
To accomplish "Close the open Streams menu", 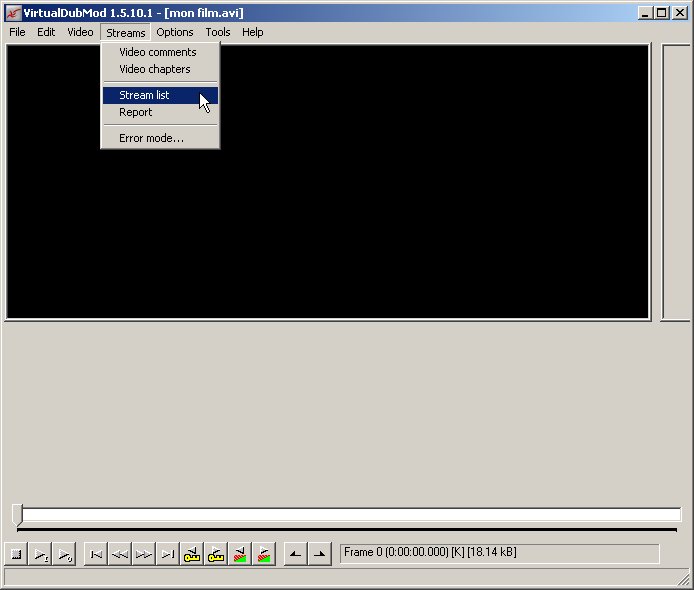I will coord(126,32).
